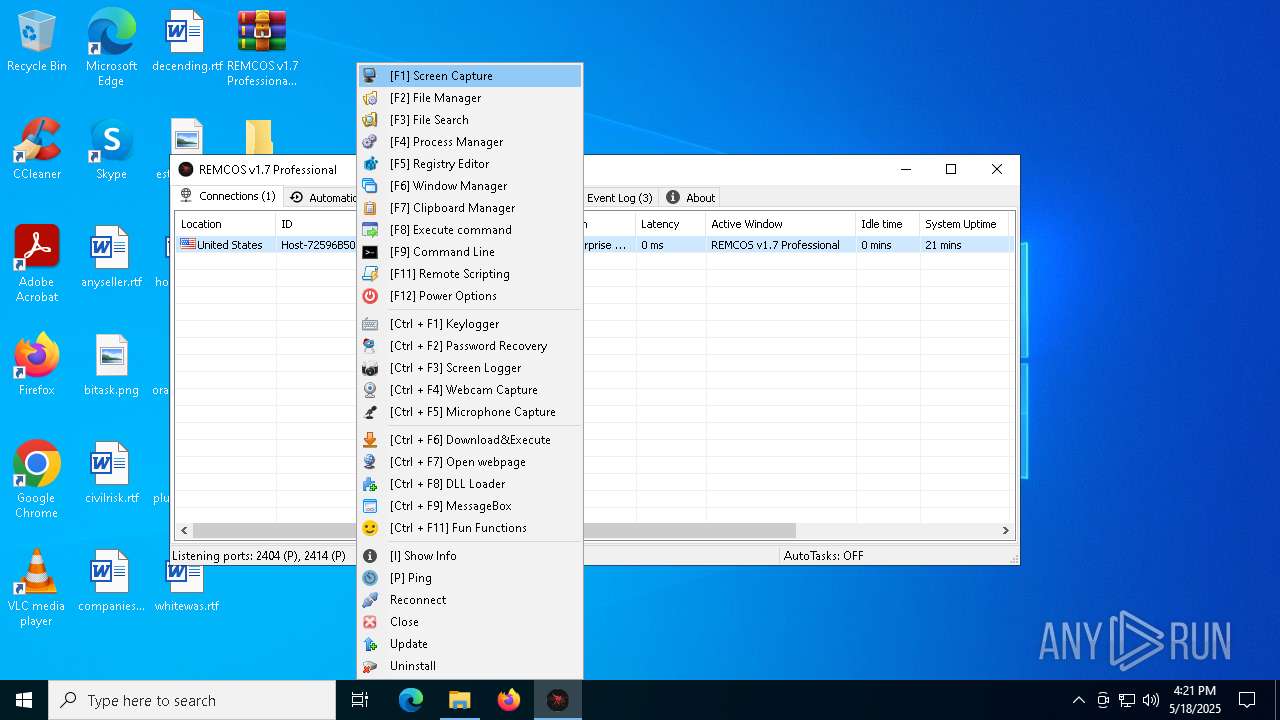Click the DLL Loader icon
The image size is (1280, 720).
(370, 484)
